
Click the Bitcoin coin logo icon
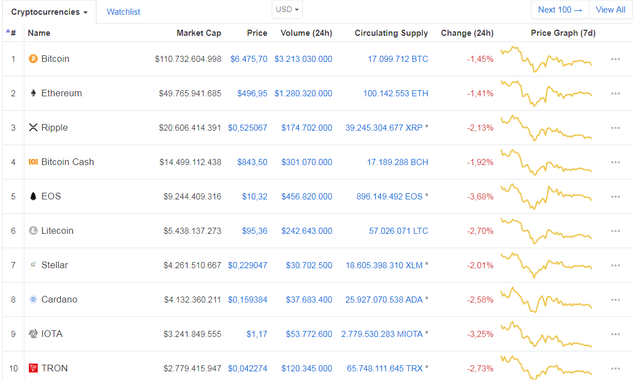coord(33,59)
